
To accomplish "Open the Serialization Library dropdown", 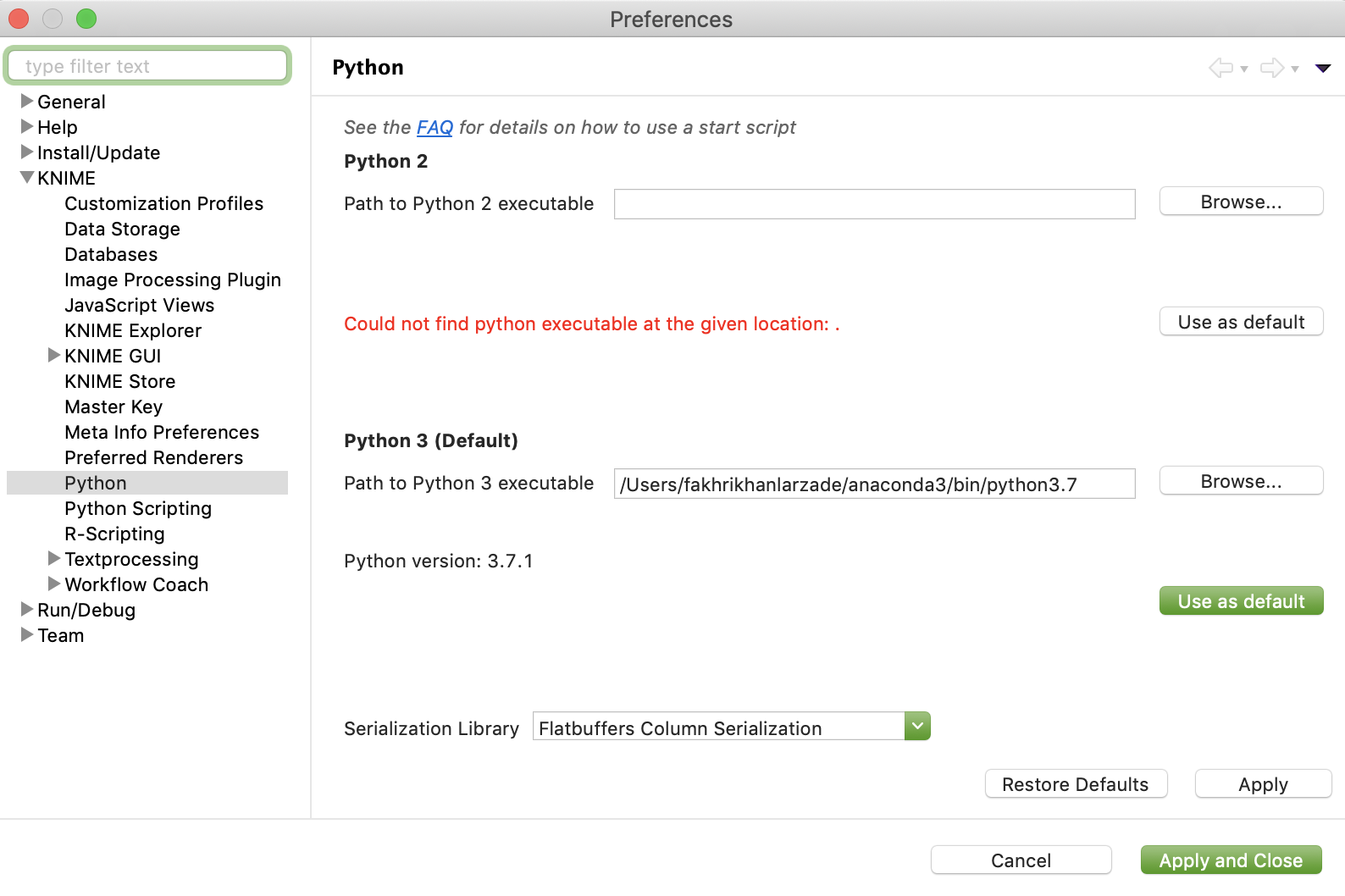I will (917, 727).
